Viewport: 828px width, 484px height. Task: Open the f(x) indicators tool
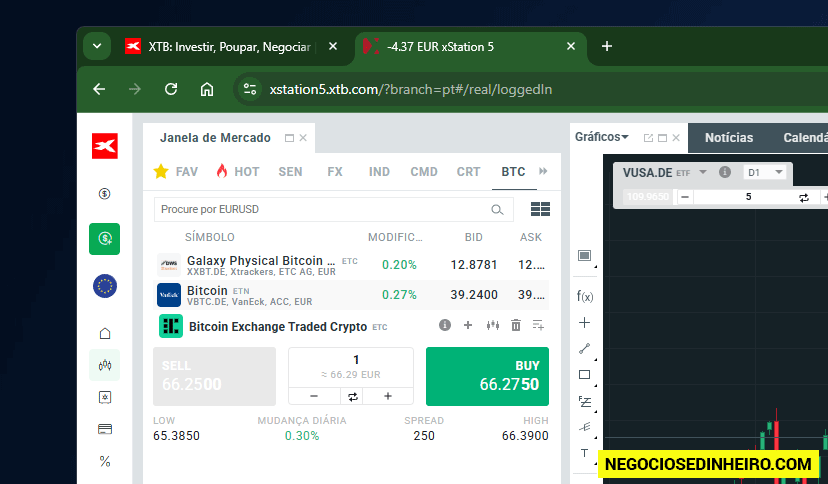(x=585, y=297)
